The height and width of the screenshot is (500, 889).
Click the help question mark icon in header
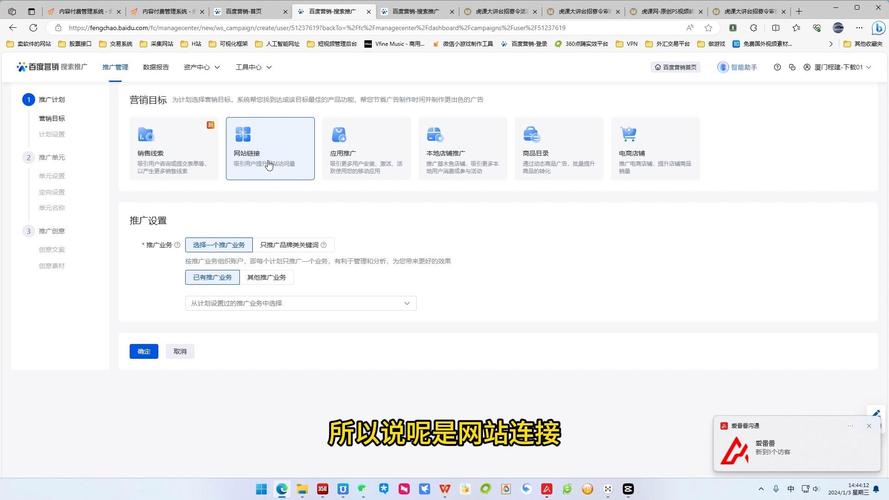(x=777, y=67)
